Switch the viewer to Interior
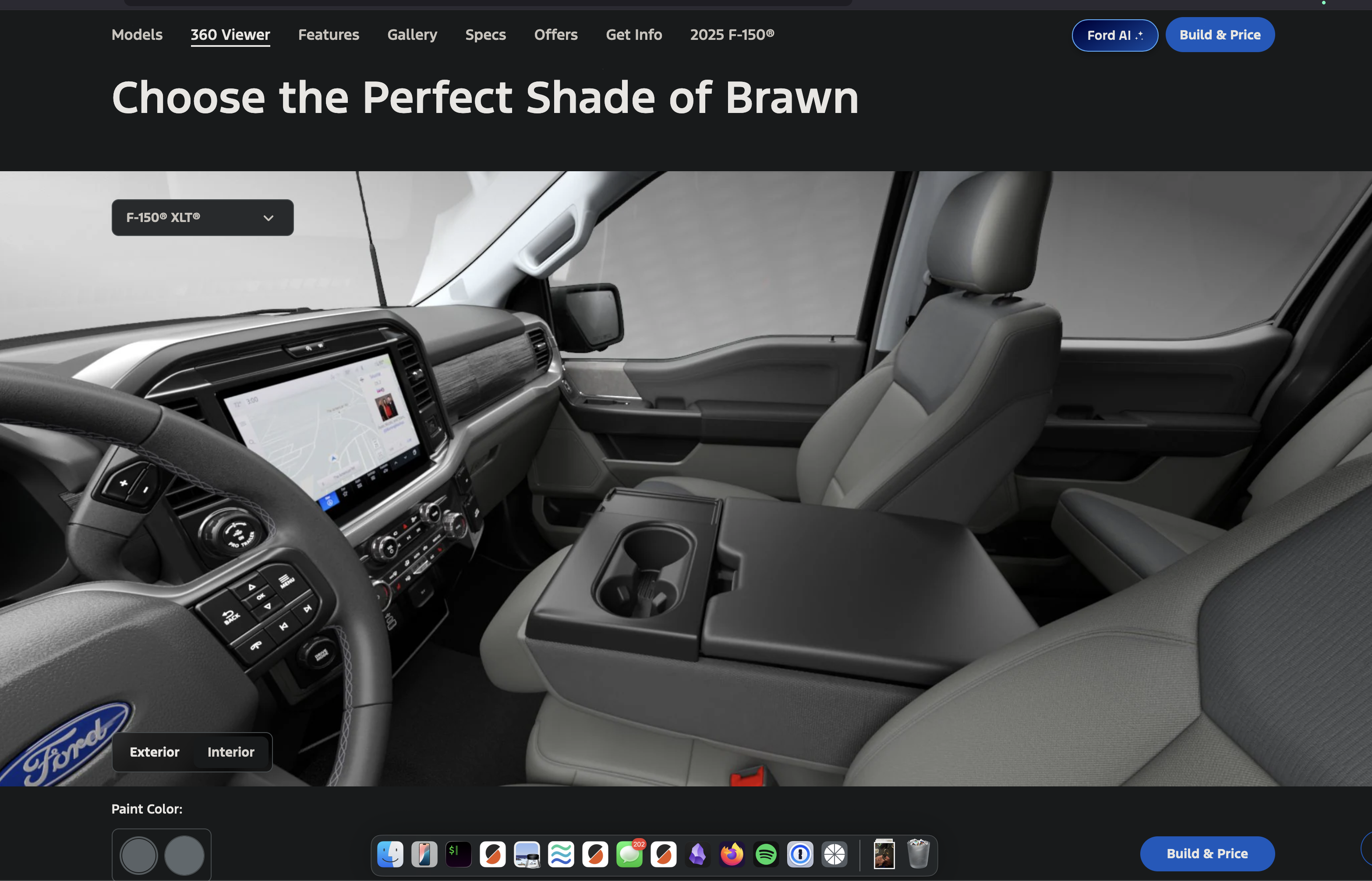This screenshot has height=881, width=1372. pyautogui.click(x=231, y=752)
